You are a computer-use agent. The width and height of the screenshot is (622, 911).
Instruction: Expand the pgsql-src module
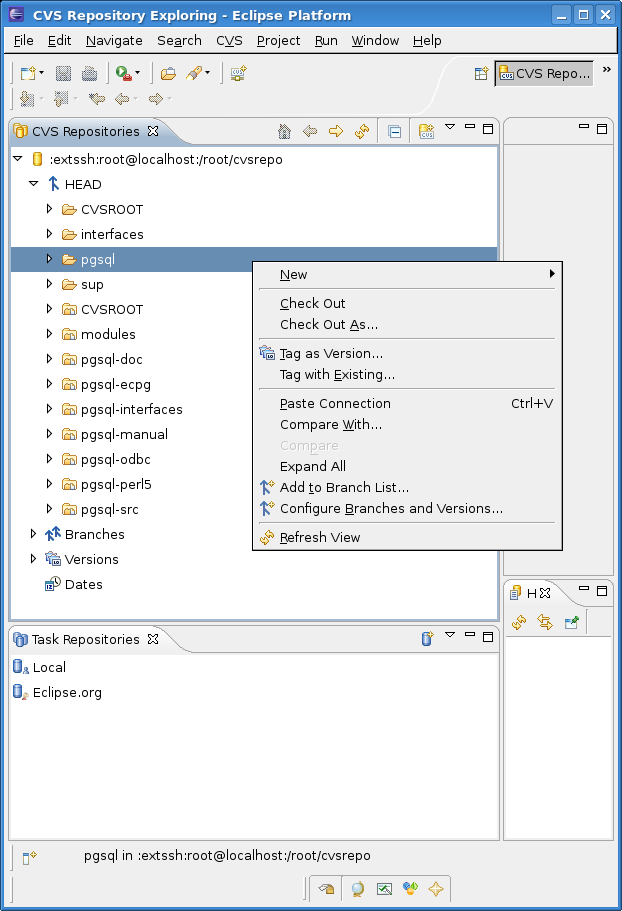click(x=50, y=509)
